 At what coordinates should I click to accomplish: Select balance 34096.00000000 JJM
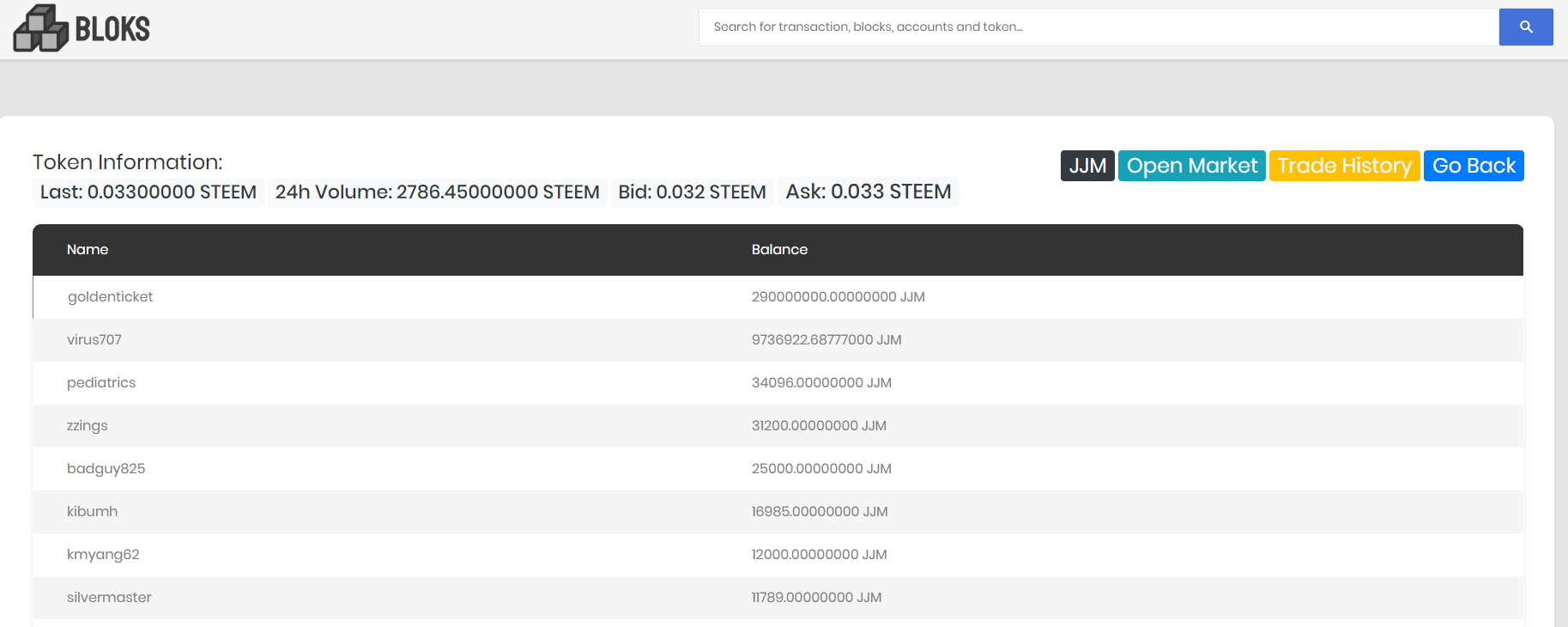click(x=821, y=383)
